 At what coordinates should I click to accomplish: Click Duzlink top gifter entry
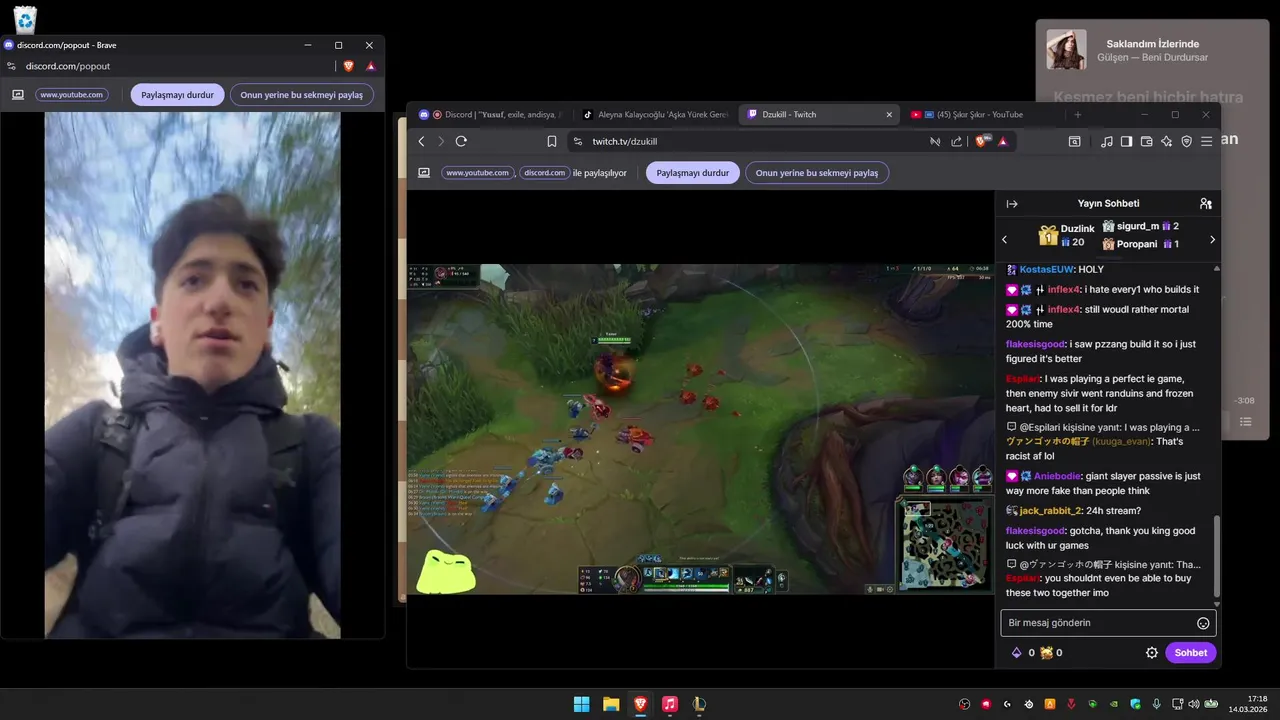pos(1067,235)
